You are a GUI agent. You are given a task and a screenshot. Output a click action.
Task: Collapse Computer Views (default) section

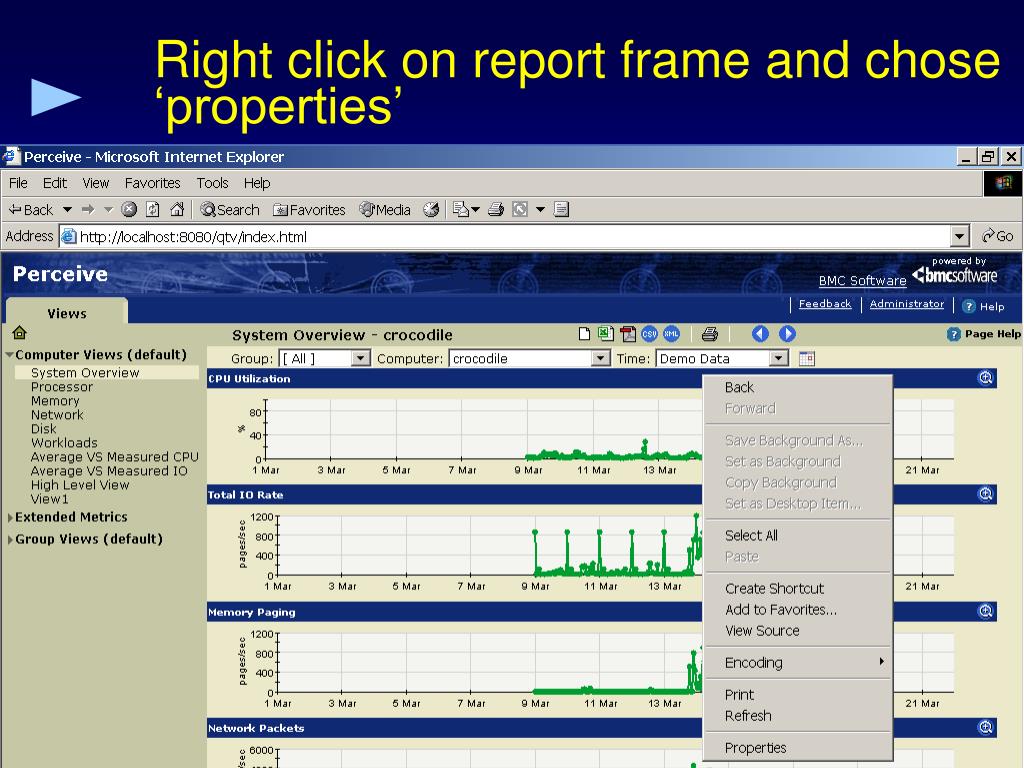point(10,355)
